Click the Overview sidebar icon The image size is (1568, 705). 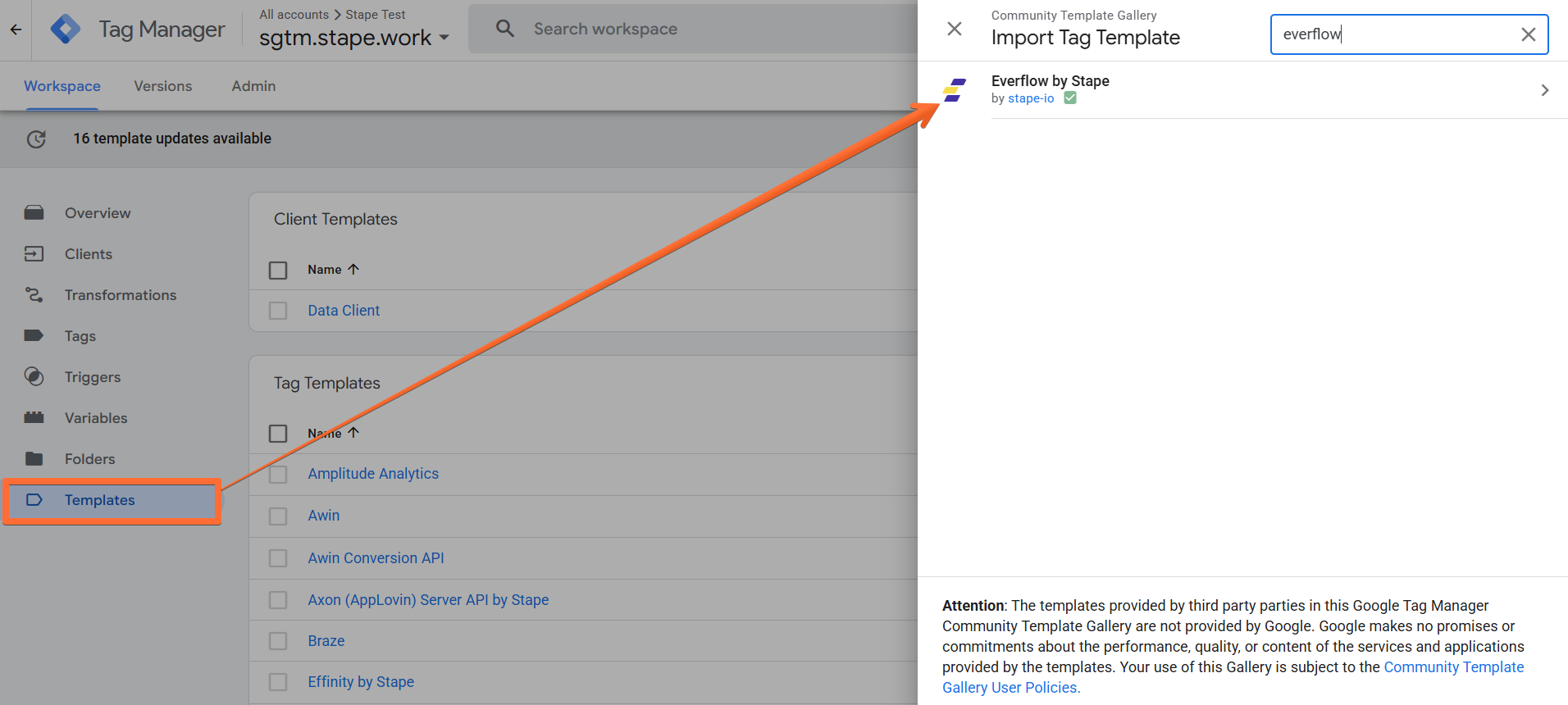[x=34, y=213]
